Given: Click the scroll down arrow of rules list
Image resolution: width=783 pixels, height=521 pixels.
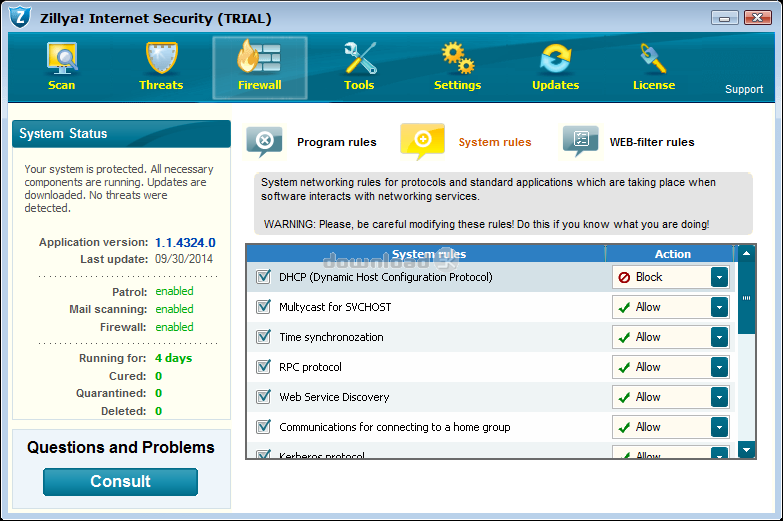Looking at the screenshot, I should (747, 450).
